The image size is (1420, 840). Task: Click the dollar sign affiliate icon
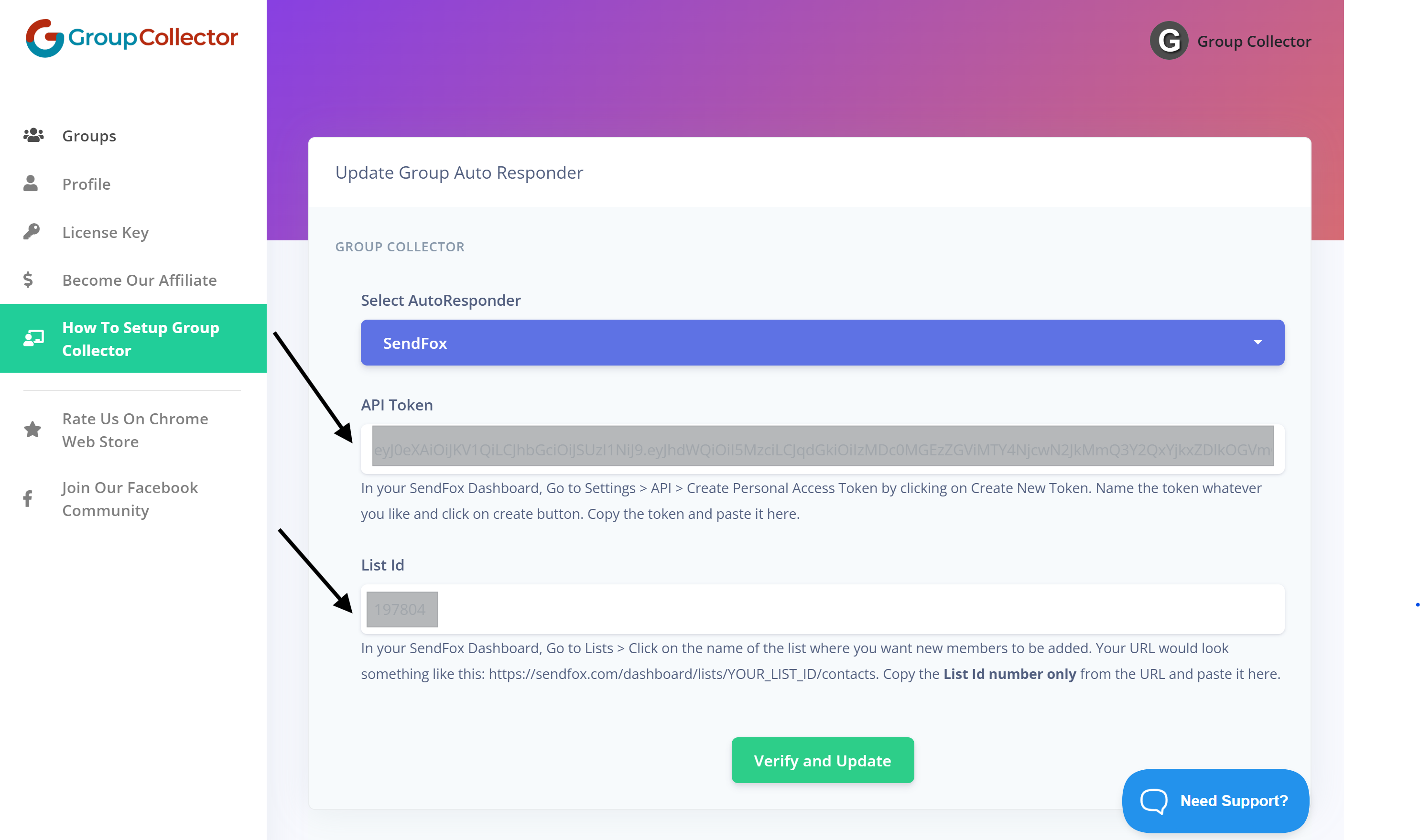28,280
